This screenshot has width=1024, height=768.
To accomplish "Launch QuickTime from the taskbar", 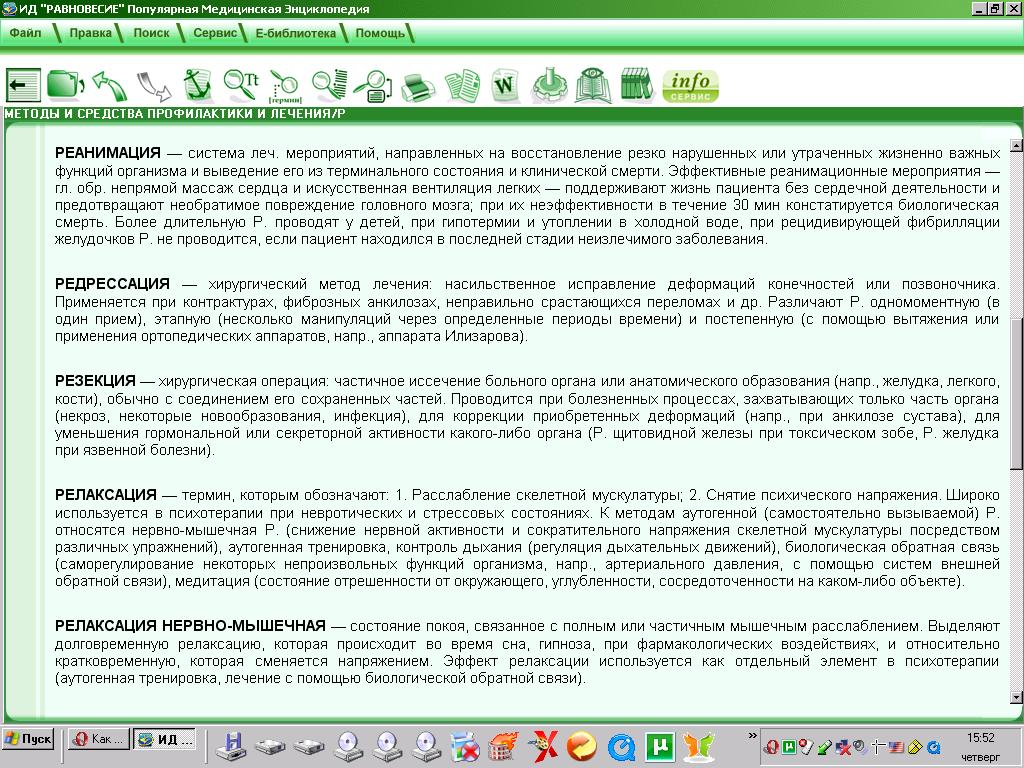I will point(621,745).
